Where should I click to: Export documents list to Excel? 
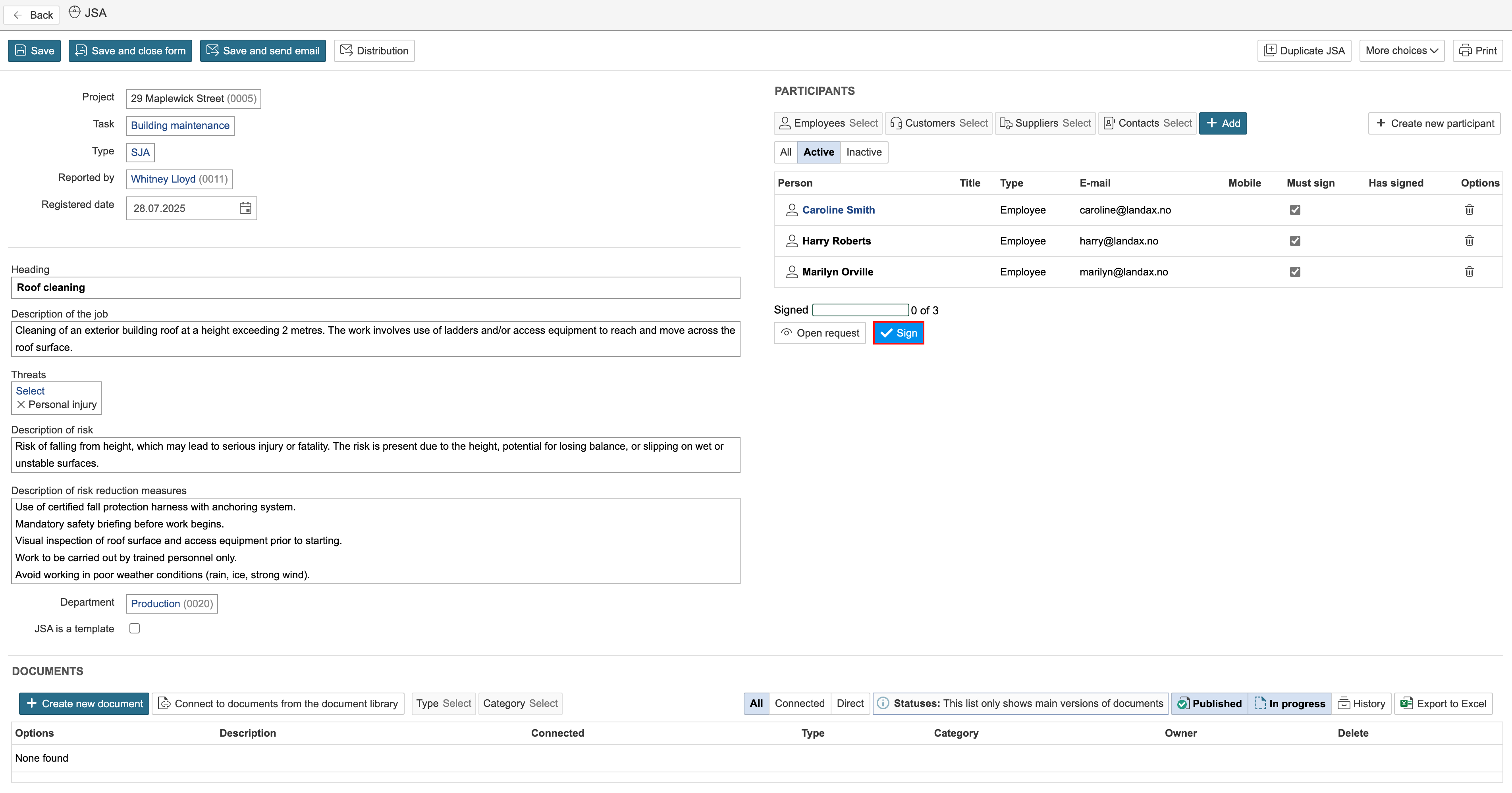pos(1443,703)
